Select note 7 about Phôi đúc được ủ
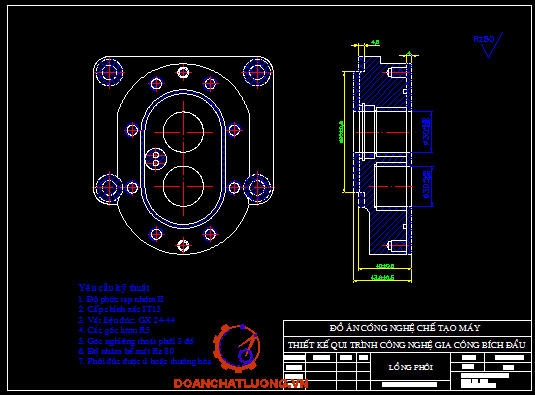This screenshot has height=395, width=535. pyautogui.click(x=145, y=361)
